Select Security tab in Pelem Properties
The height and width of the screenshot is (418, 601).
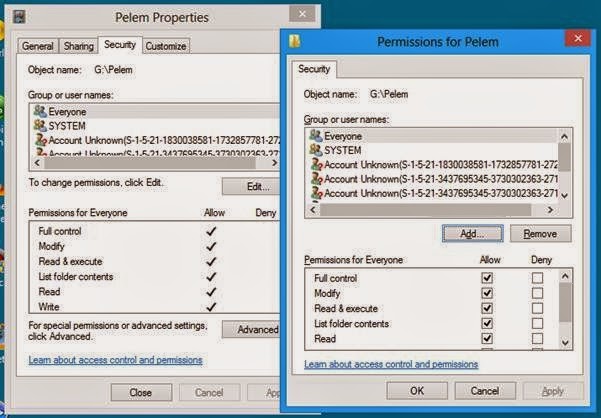120,45
